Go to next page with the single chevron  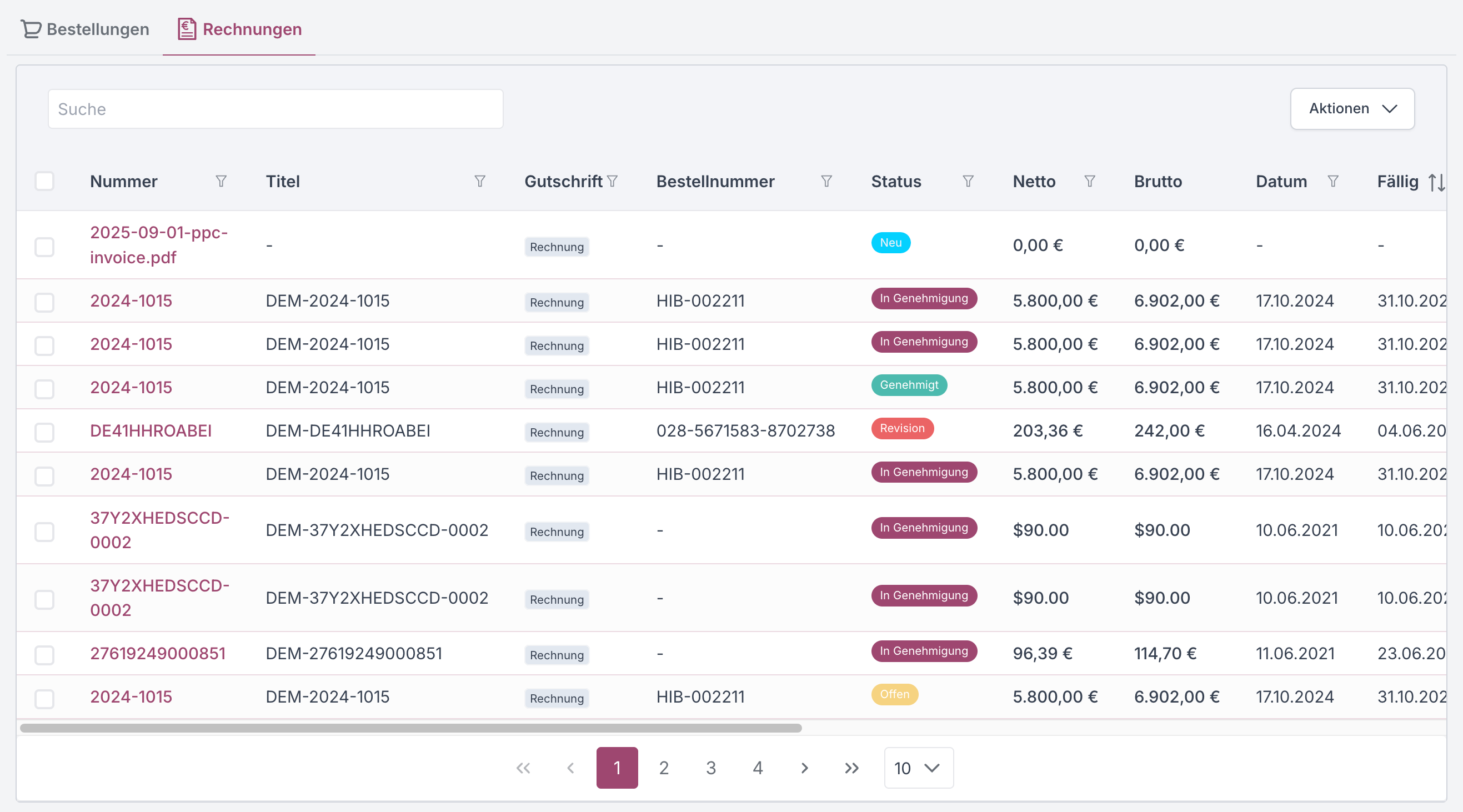pyautogui.click(x=804, y=768)
